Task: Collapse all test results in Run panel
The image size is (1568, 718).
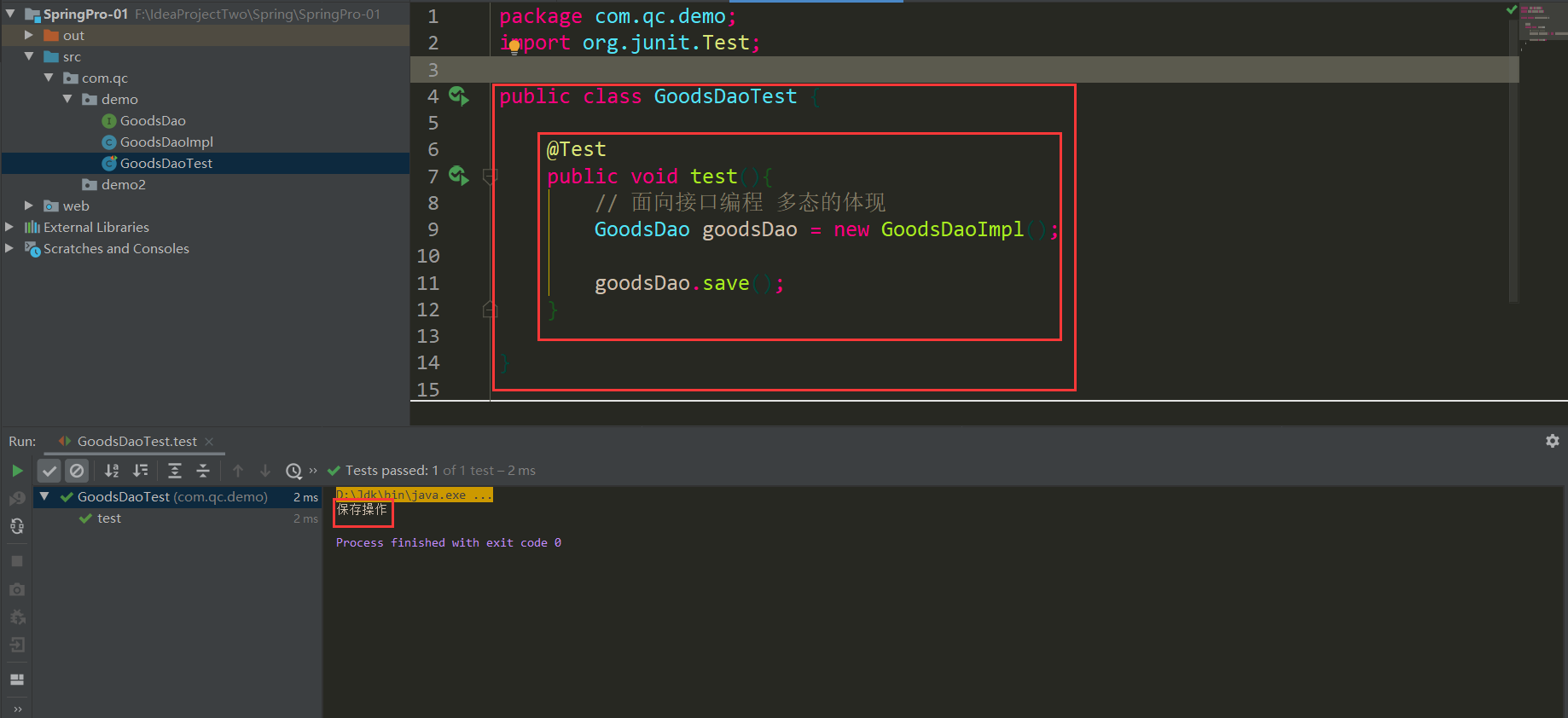Action: coord(203,471)
